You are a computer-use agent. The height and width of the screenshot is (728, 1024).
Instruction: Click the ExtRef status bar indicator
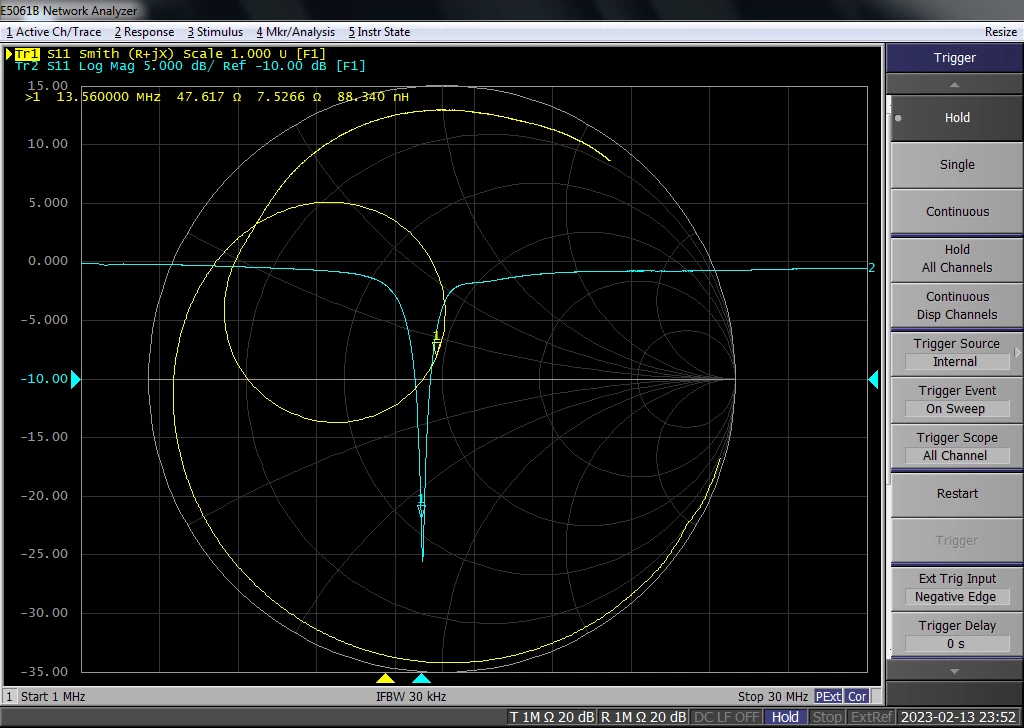(871, 717)
